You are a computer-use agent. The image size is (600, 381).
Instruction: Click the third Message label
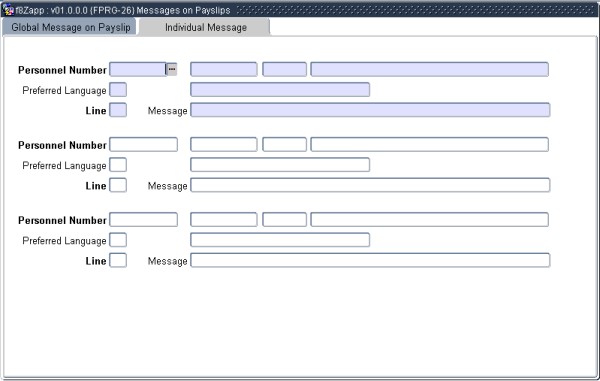[x=168, y=261]
